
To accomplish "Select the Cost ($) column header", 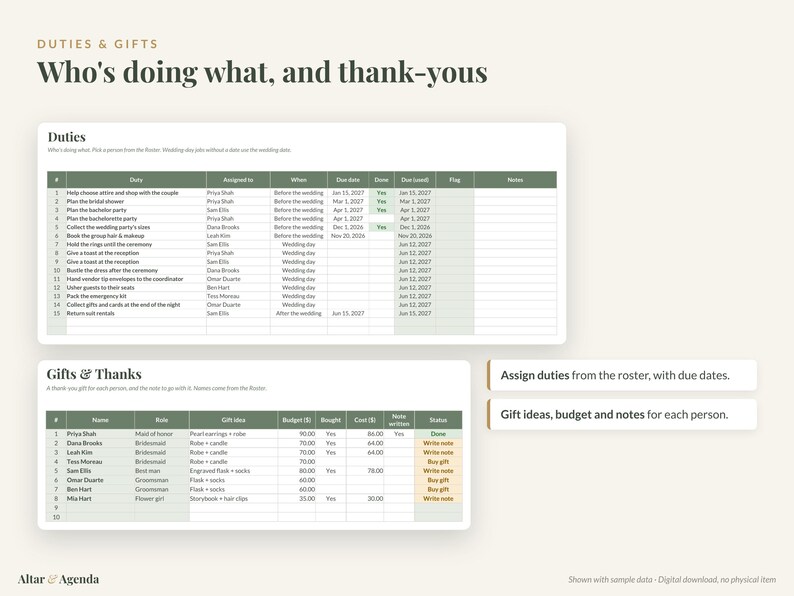I will click(x=365, y=420).
